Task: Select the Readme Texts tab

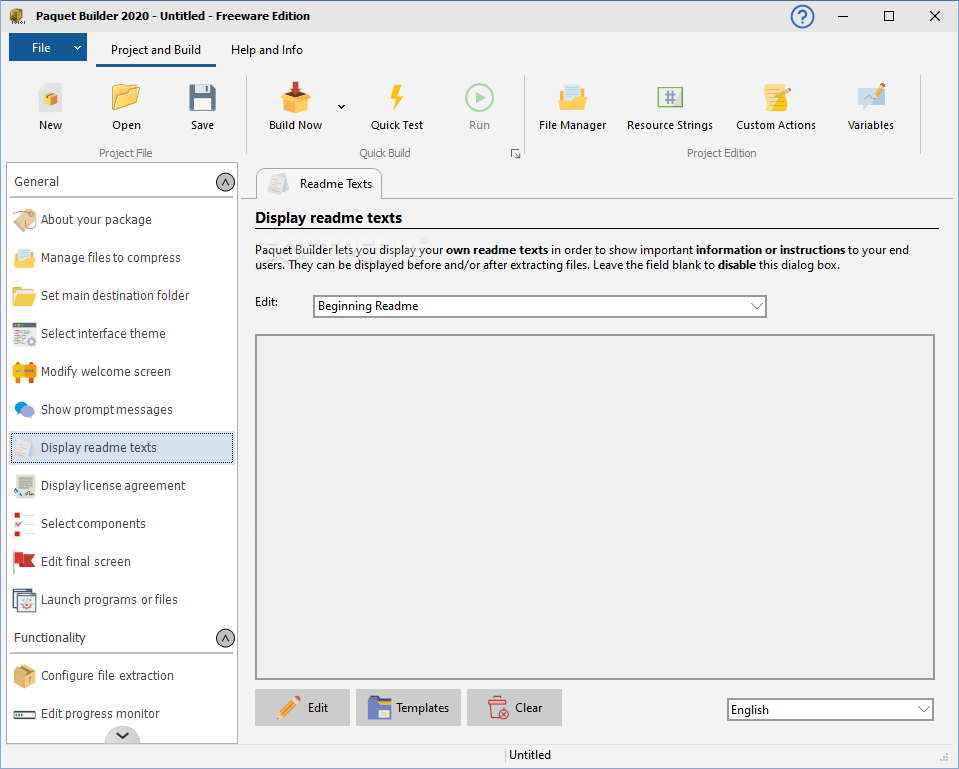Action: (319, 184)
